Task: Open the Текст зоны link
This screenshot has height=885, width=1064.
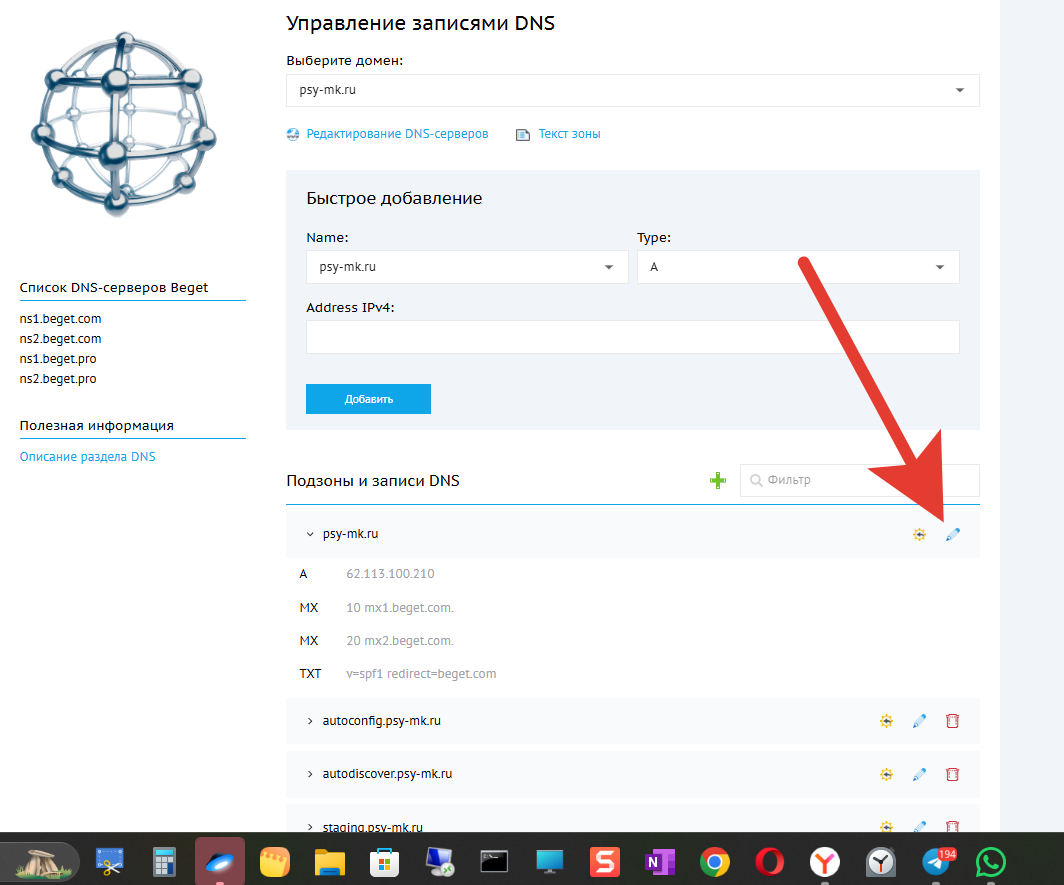Action: point(568,134)
